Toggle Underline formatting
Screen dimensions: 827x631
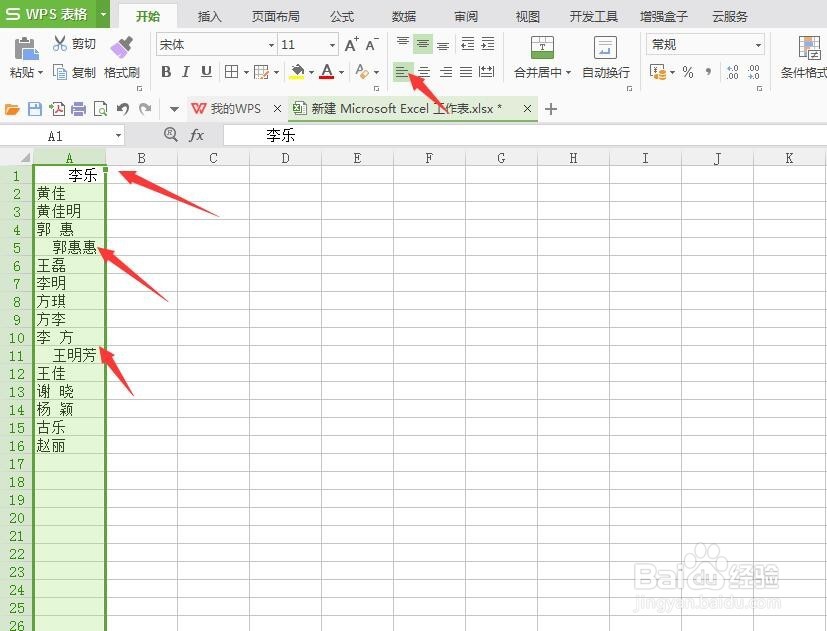click(x=206, y=72)
